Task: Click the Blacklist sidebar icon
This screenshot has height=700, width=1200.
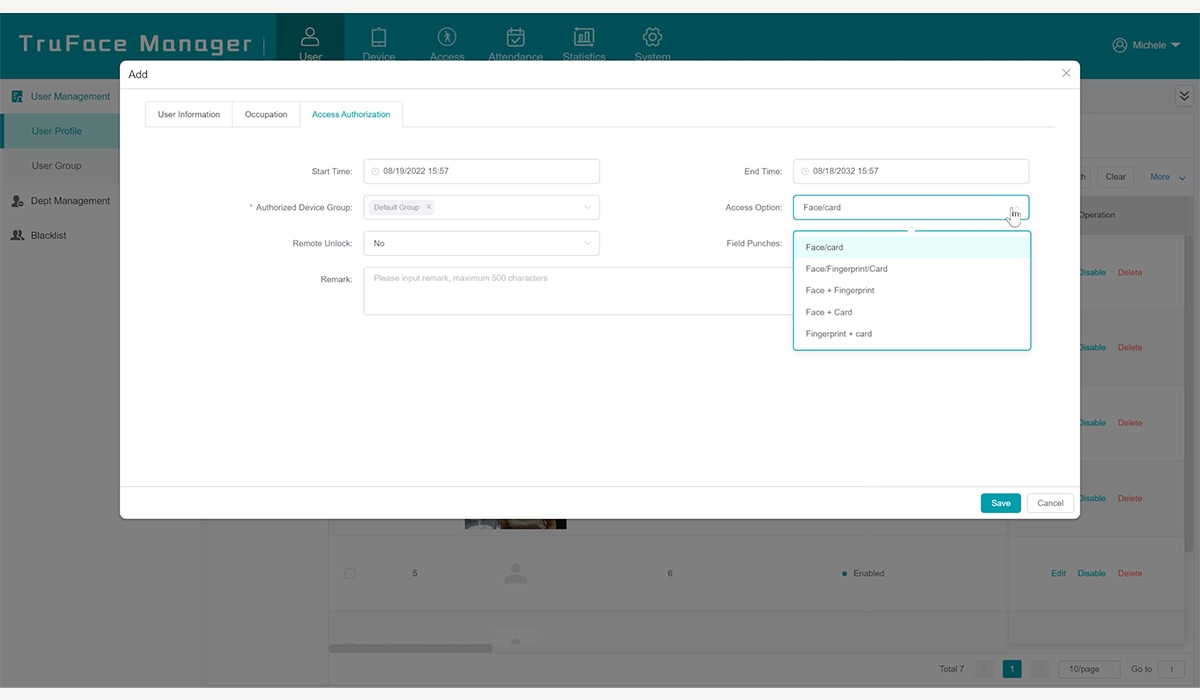Action: coord(17,235)
